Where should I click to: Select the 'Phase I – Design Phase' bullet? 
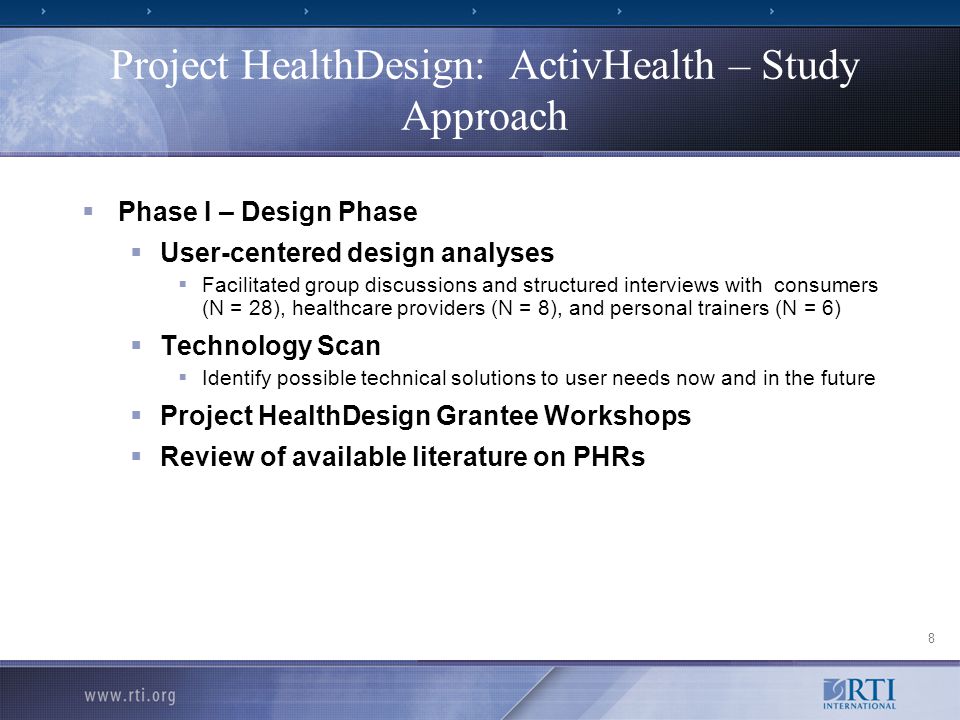[268, 212]
